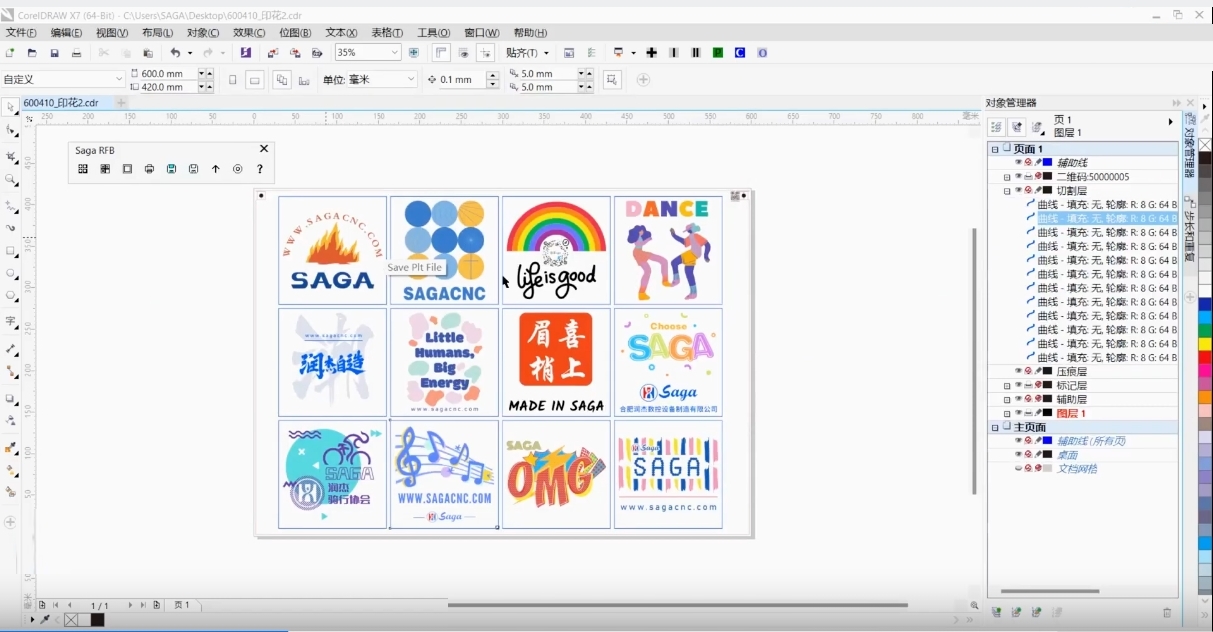Collapse the 页面 1 tree node

click(x=995, y=149)
